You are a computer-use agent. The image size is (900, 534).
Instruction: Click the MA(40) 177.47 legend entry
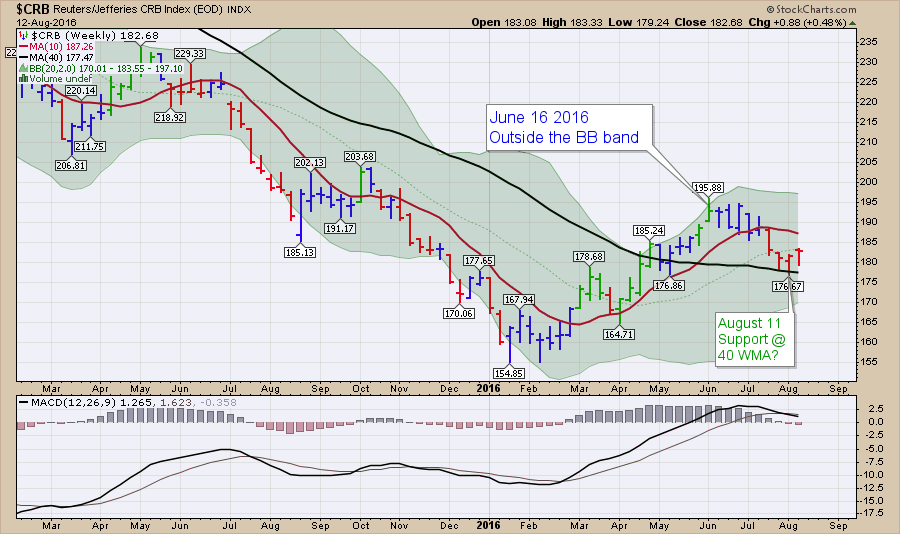tap(56, 57)
